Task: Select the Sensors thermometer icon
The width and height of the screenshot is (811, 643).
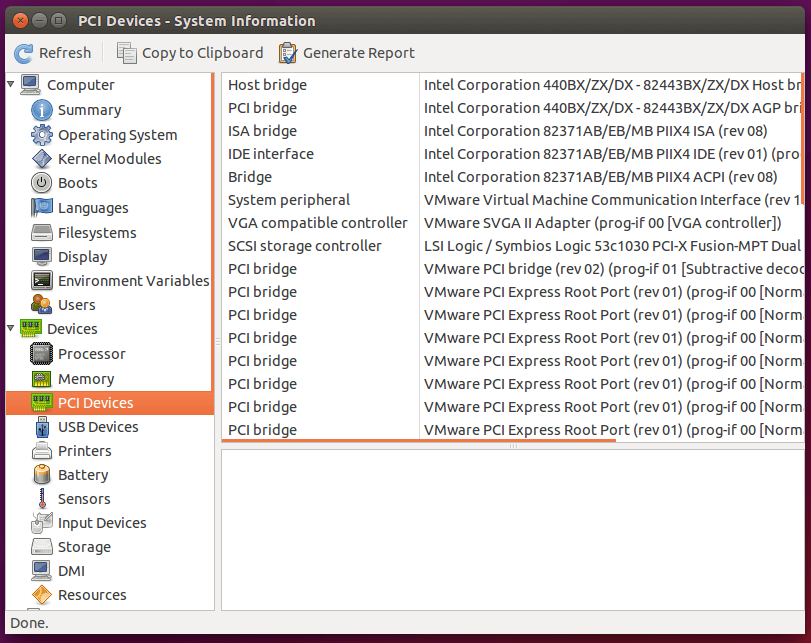Action: [x=42, y=499]
